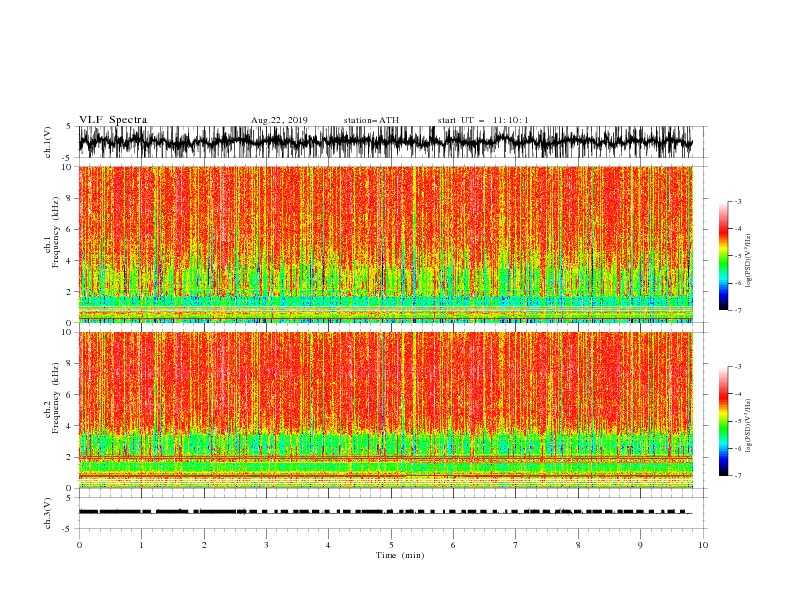The image size is (792, 612).
Task: Click the "VLF Spectra" plot title
Action: [x=113, y=120]
